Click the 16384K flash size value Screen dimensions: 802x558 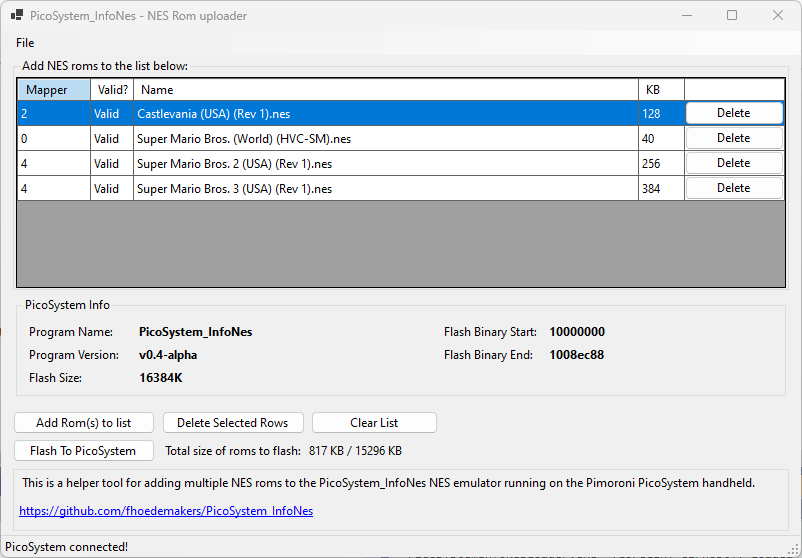[161, 378]
